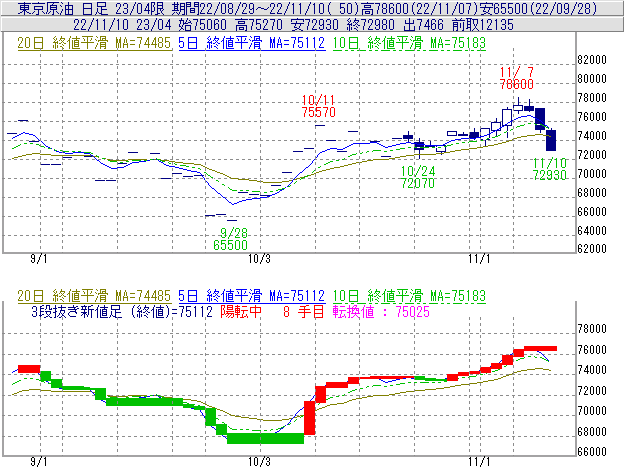Click the 11/1 date label under lower chart
624x475 pixels.
click(x=479, y=462)
